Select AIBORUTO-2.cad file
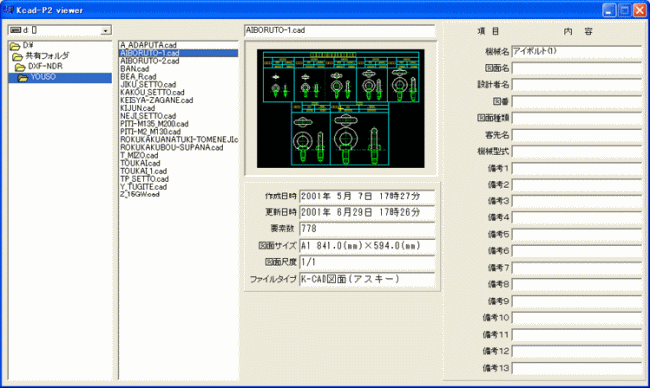Screen dimensions: 650x388 150,61
